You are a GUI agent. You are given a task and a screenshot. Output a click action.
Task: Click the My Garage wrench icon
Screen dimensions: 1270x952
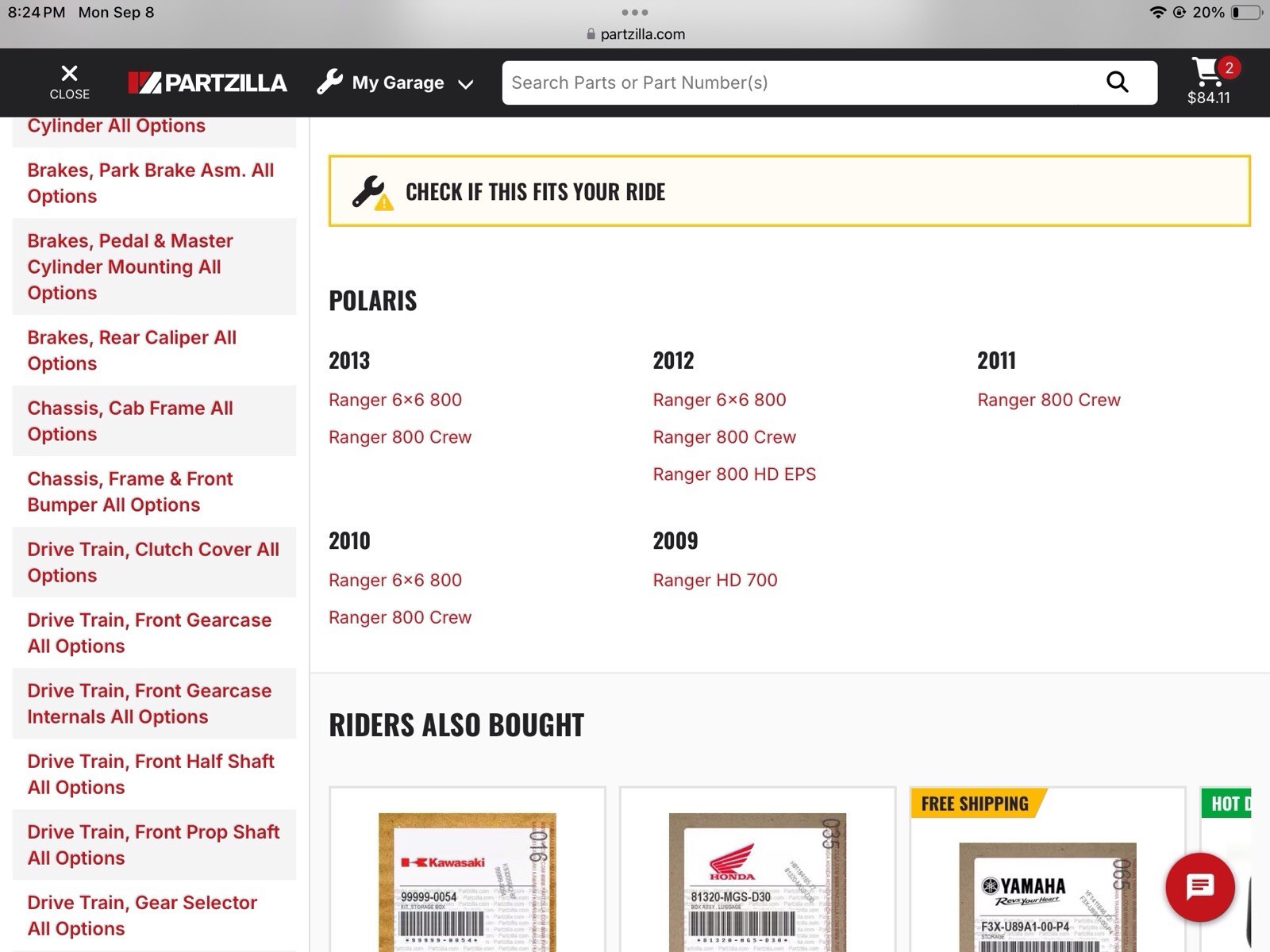click(329, 82)
